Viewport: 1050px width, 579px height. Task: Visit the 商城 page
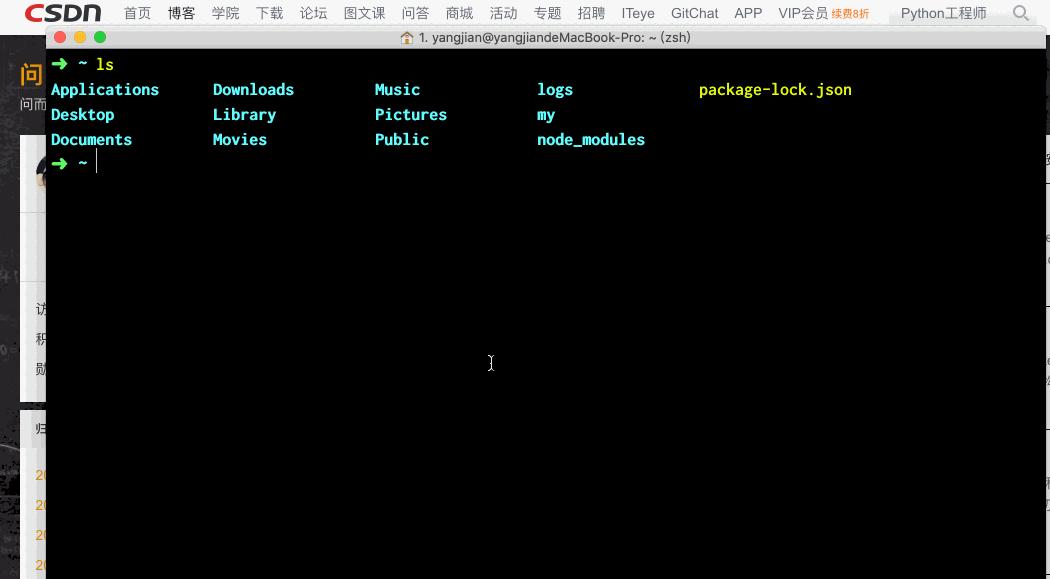pos(459,13)
